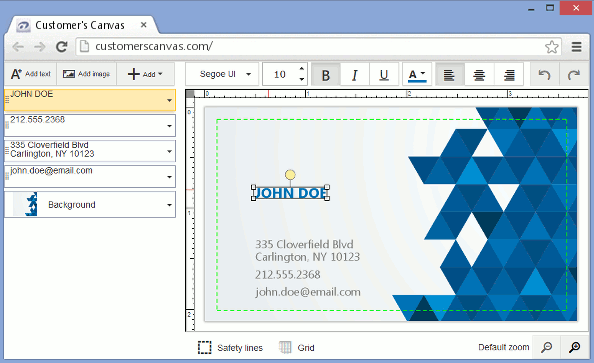594x363 pixels.
Task: Click the Redo arrow icon
Action: [x=574, y=75]
